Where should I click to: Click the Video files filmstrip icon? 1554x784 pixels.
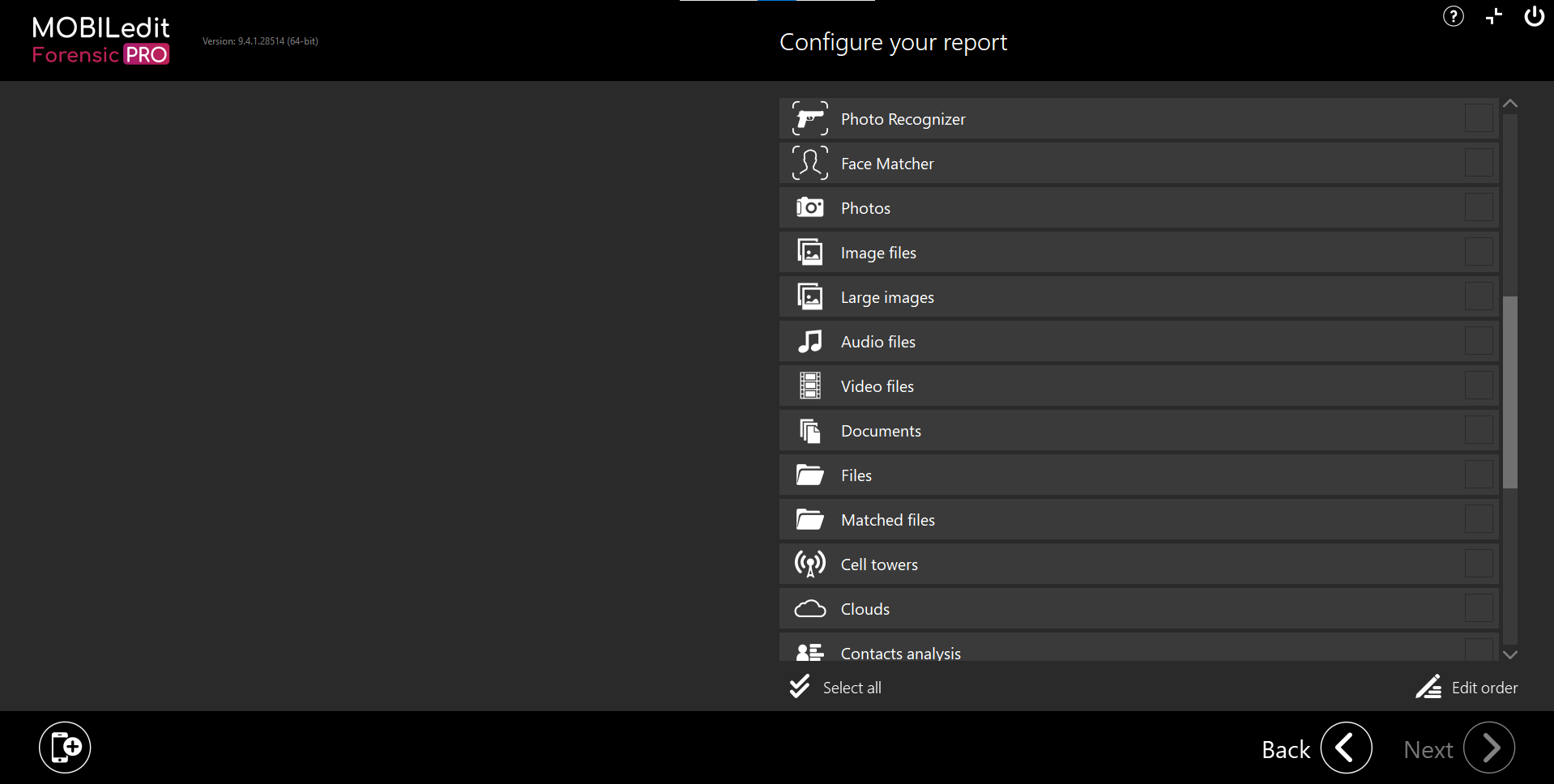pyautogui.click(x=809, y=386)
